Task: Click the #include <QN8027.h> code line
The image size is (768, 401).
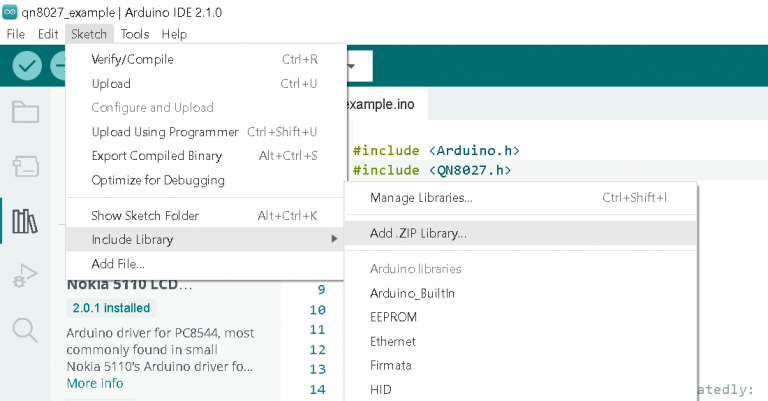Action: pyautogui.click(x=432, y=170)
